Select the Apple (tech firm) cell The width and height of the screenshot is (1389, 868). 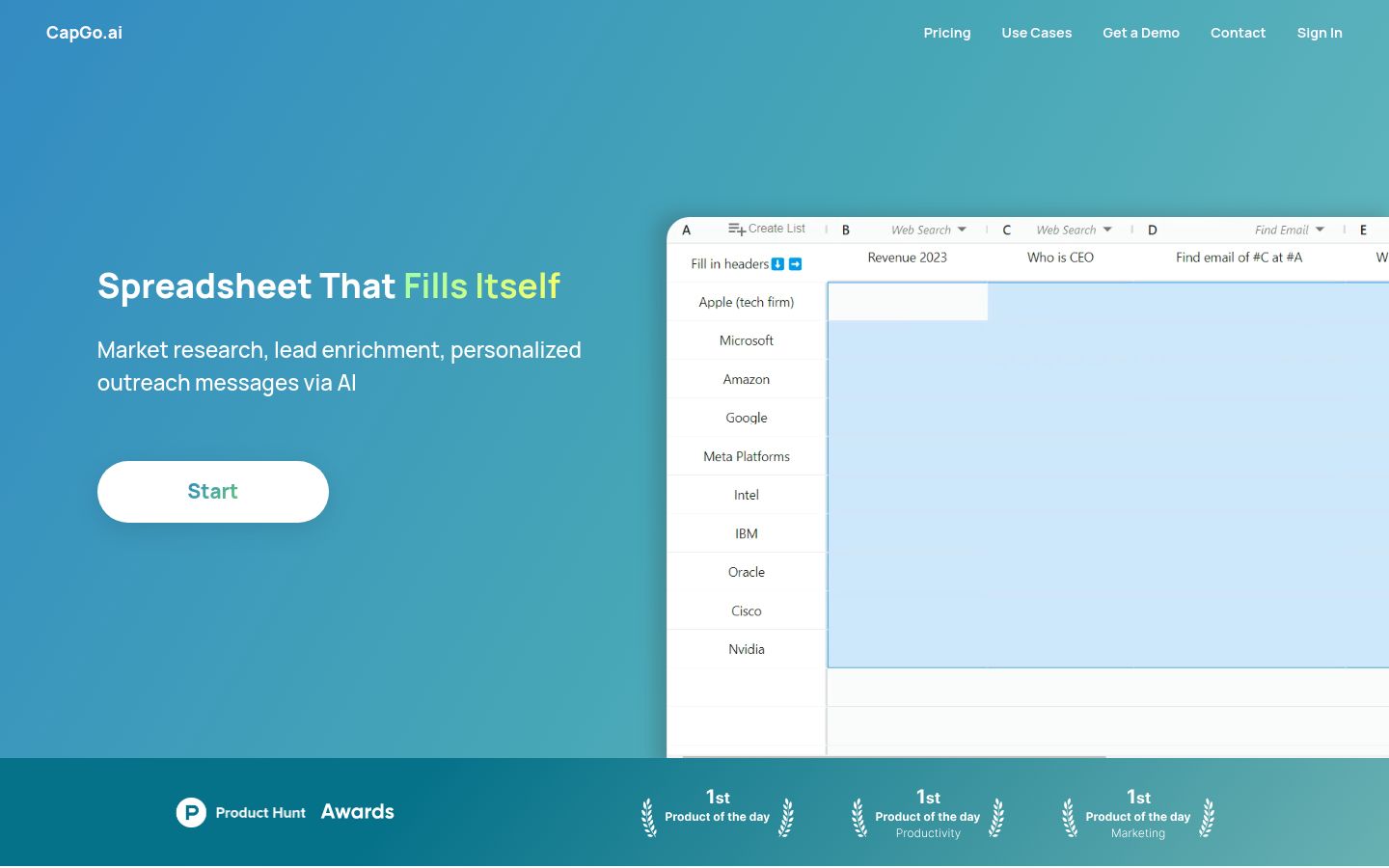(747, 302)
